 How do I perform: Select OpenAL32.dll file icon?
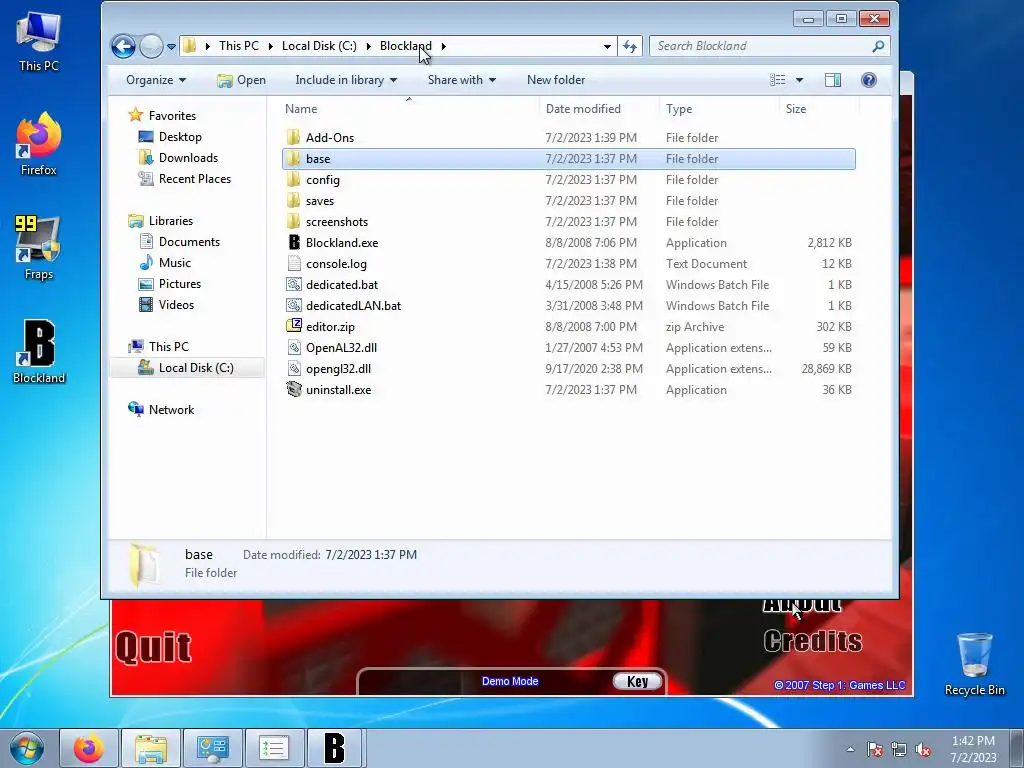[294, 347]
